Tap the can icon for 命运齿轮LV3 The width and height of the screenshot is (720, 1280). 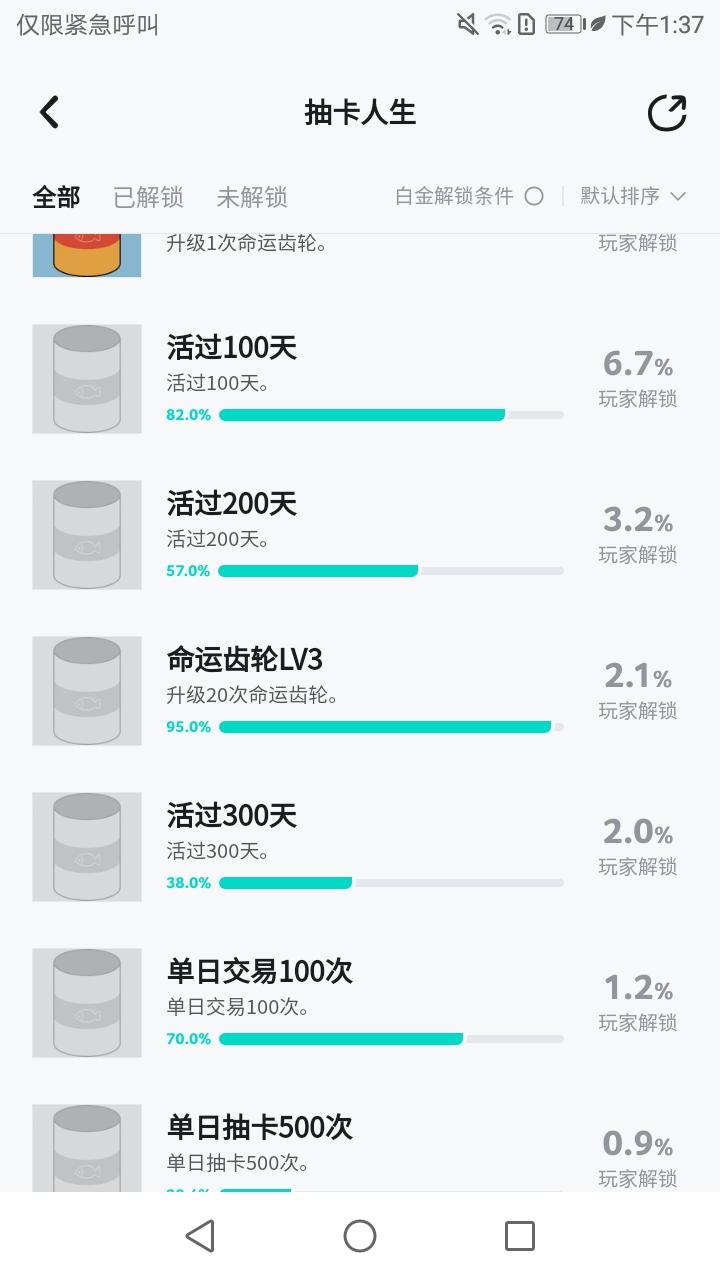87,691
